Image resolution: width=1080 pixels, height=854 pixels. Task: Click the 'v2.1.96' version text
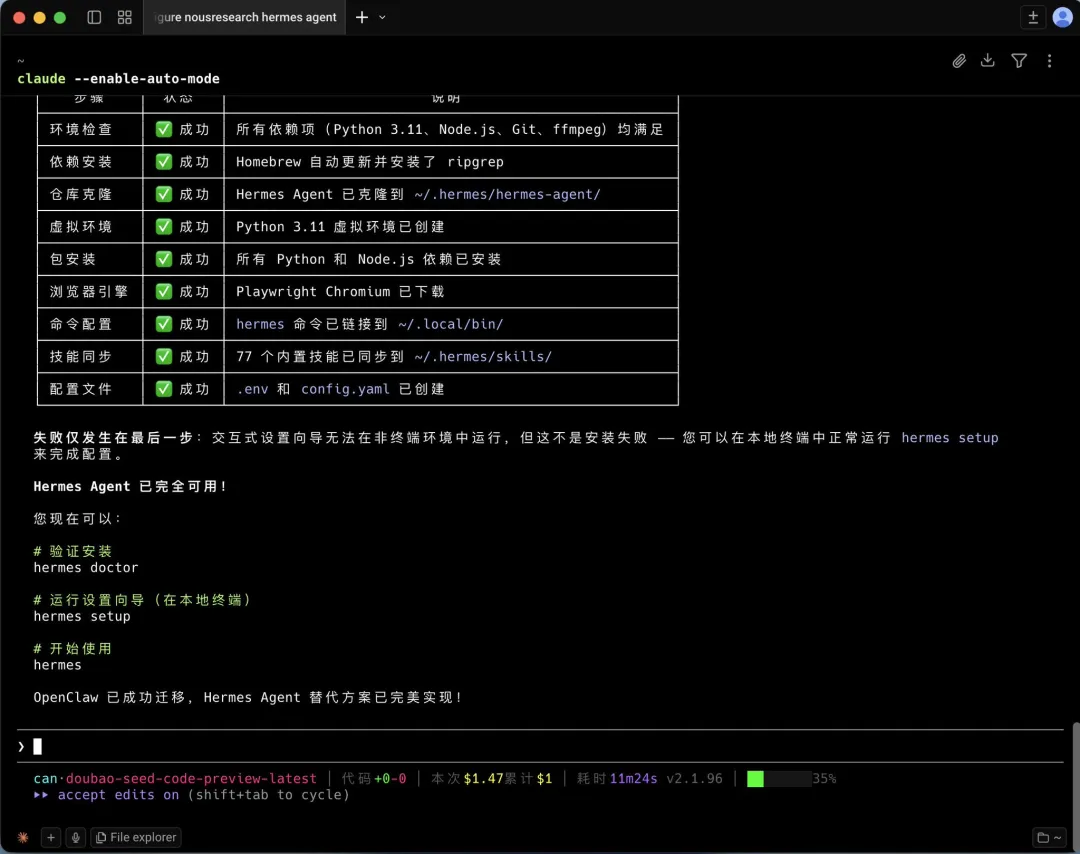pos(694,778)
